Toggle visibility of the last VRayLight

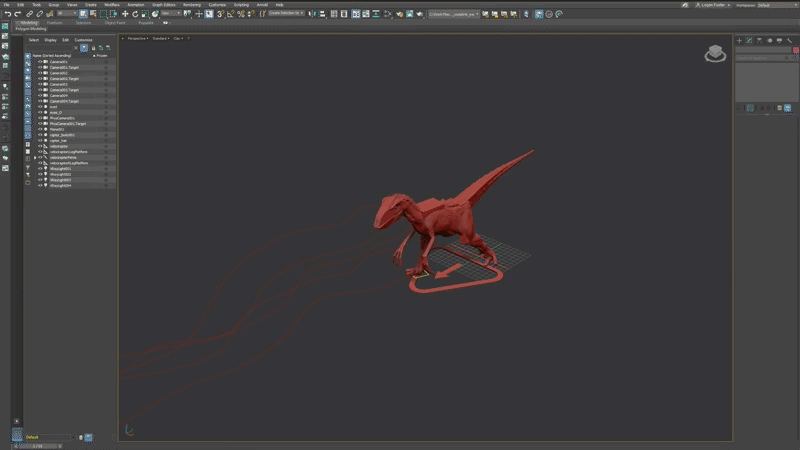coord(40,185)
